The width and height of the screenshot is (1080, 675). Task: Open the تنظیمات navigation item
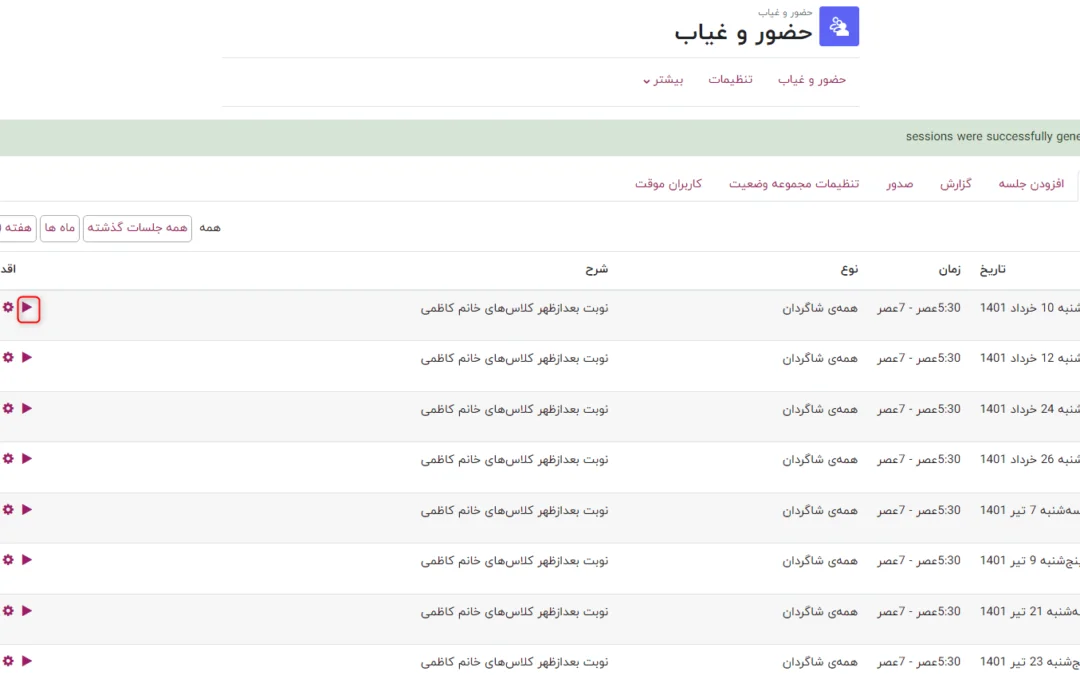[730, 80]
